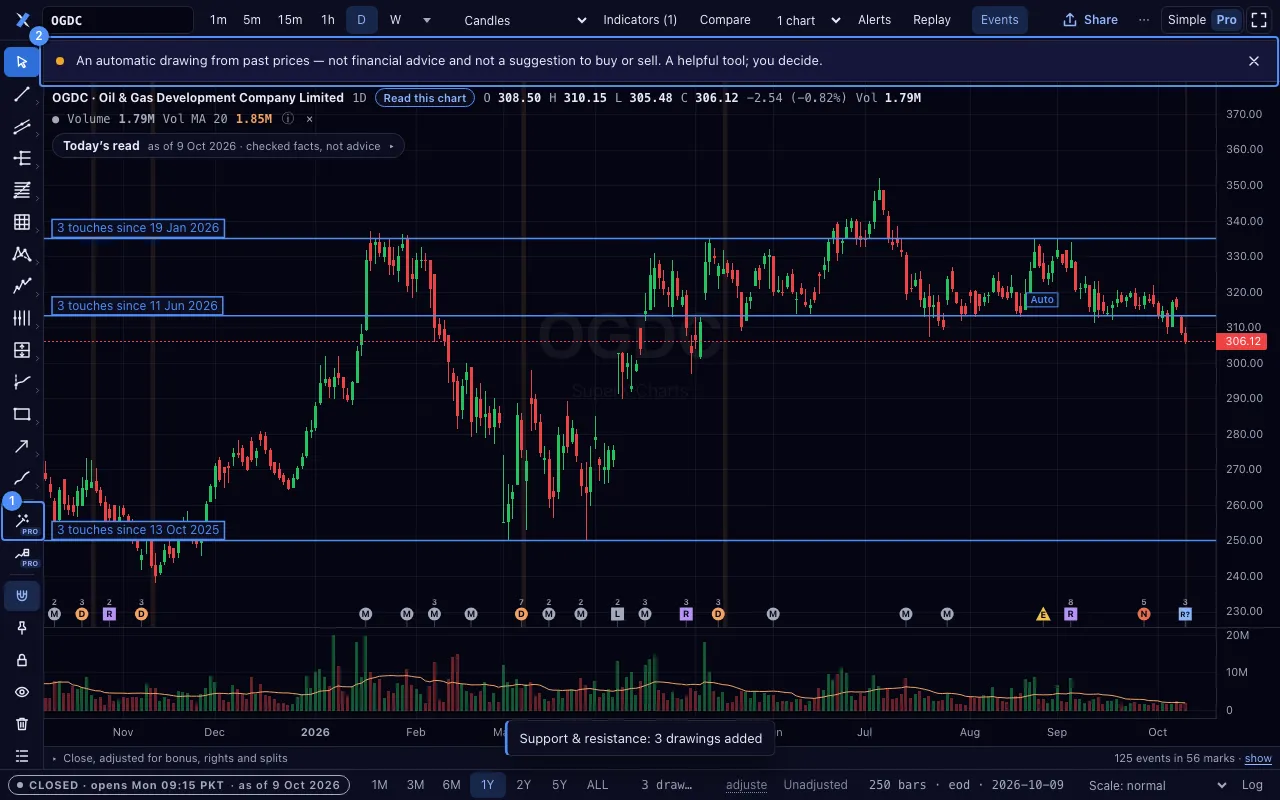The width and height of the screenshot is (1280, 800).
Task: Open the object list icon in left toolbar
Action: point(22,756)
